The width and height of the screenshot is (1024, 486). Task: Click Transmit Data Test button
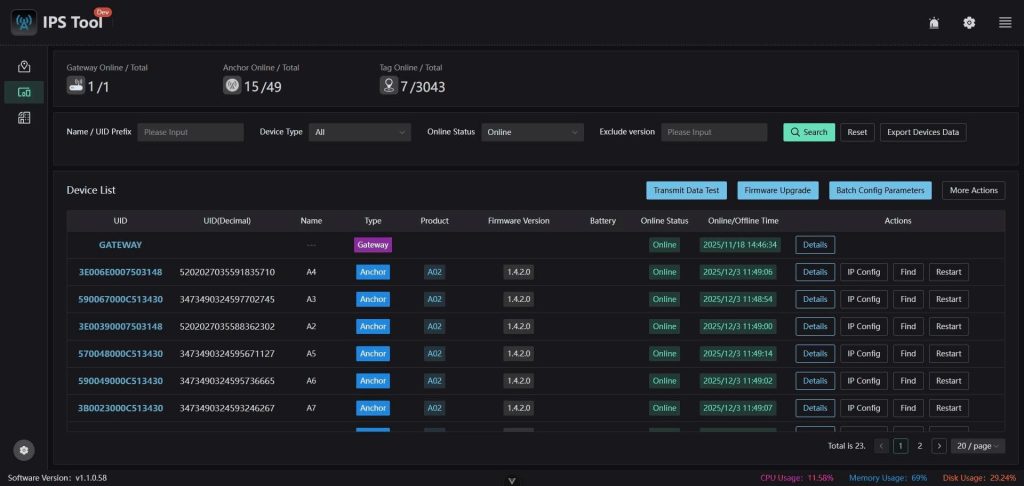686,190
